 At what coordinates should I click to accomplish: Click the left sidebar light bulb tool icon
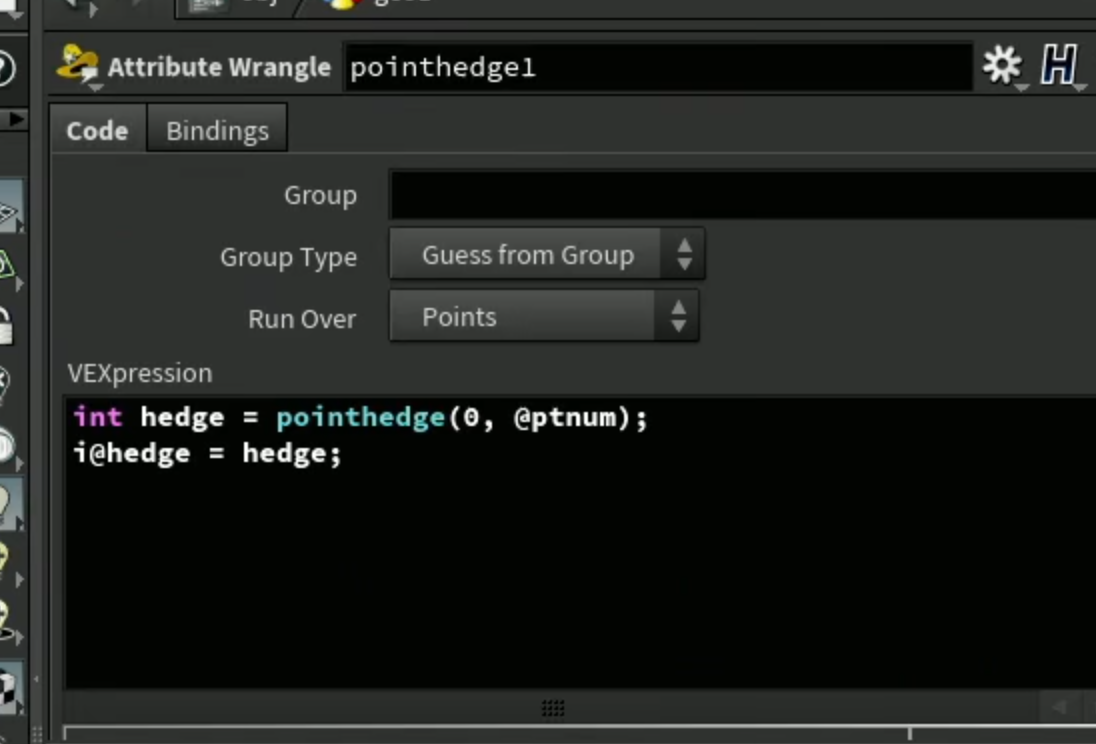(x=8, y=502)
